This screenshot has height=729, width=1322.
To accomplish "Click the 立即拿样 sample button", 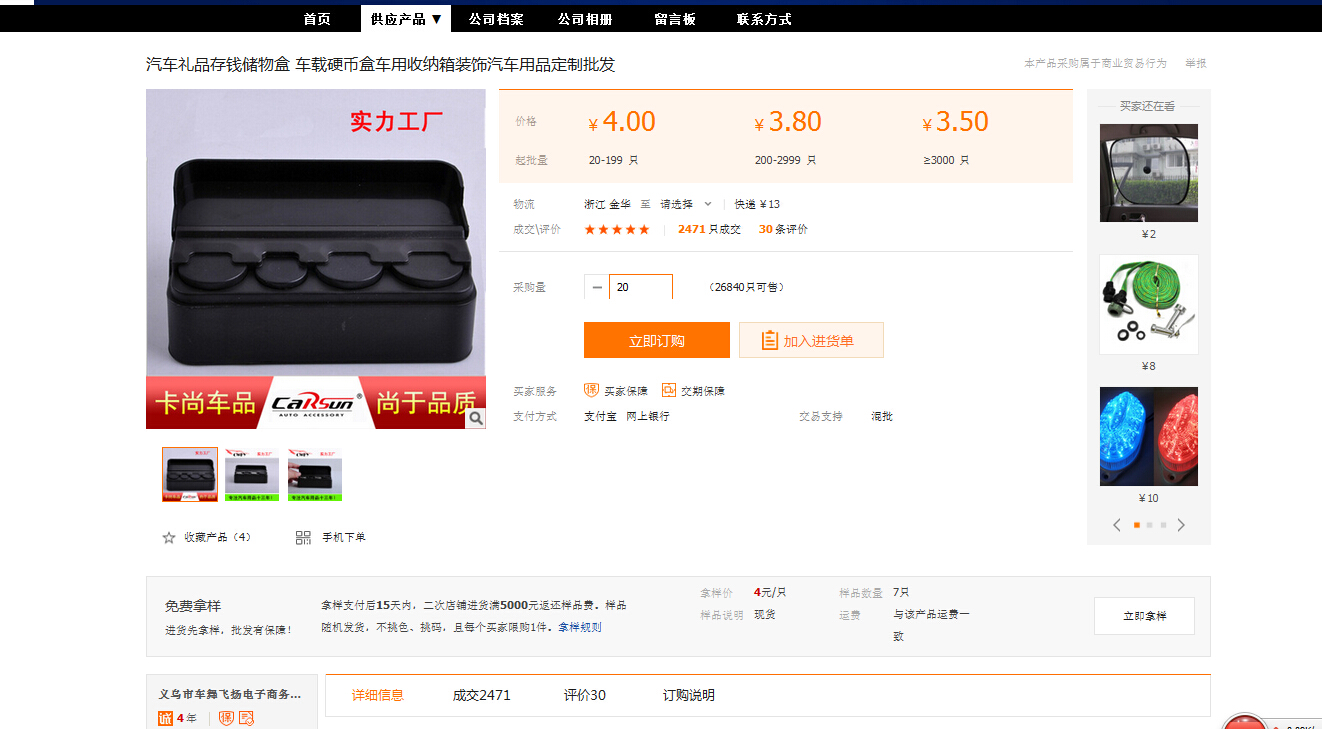I will 1144,616.
